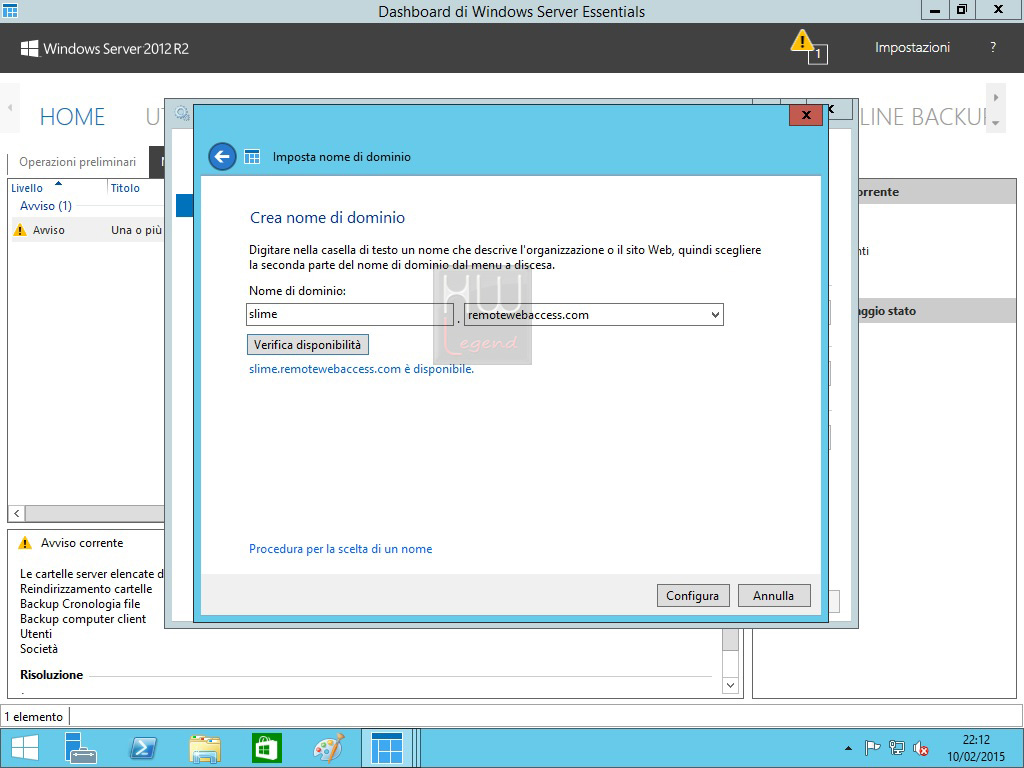Image resolution: width=1024 pixels, height=768 pixels.
Task: Go back using the blue arrow button
Action: (222, 157)
